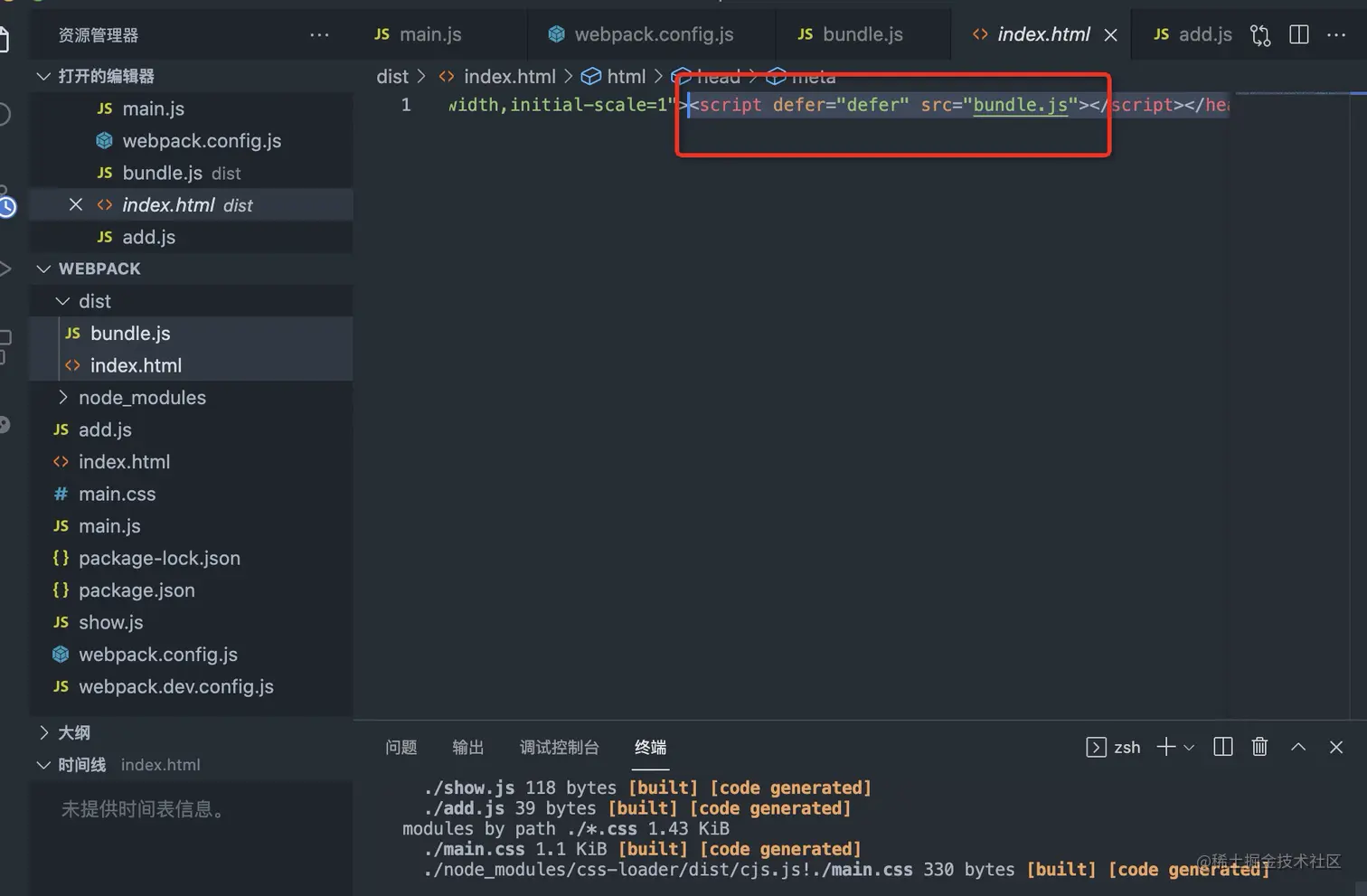1367x896 pixels.
Task: Split the editor to the right
Action: (x=1299, y=34)
